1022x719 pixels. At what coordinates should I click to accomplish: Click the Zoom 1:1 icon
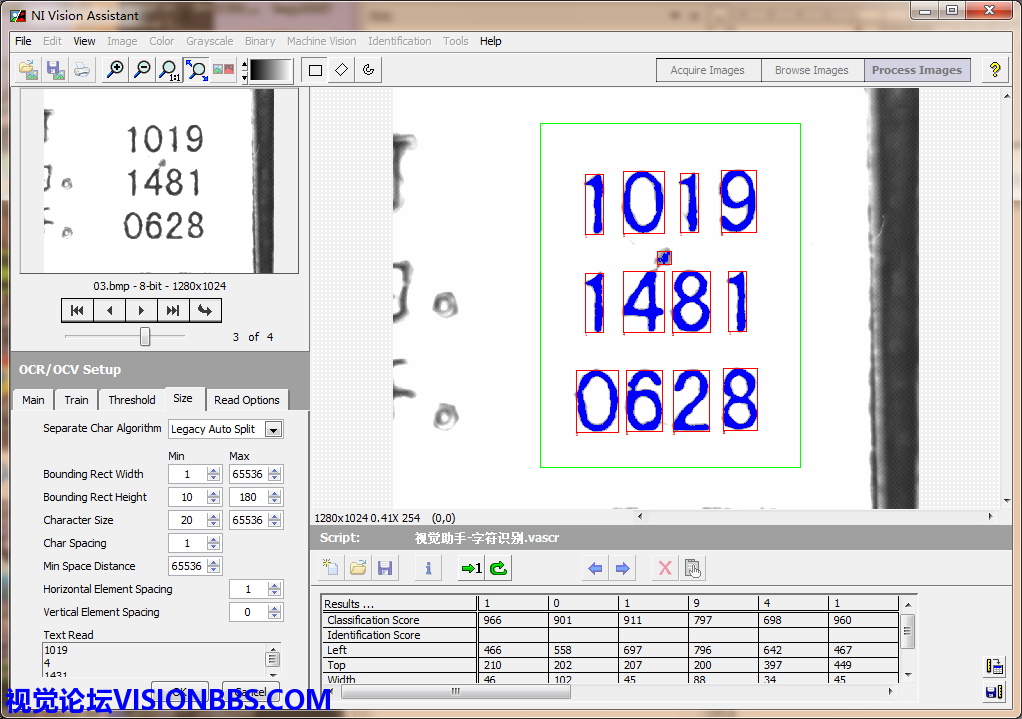[x=170, y=70]
